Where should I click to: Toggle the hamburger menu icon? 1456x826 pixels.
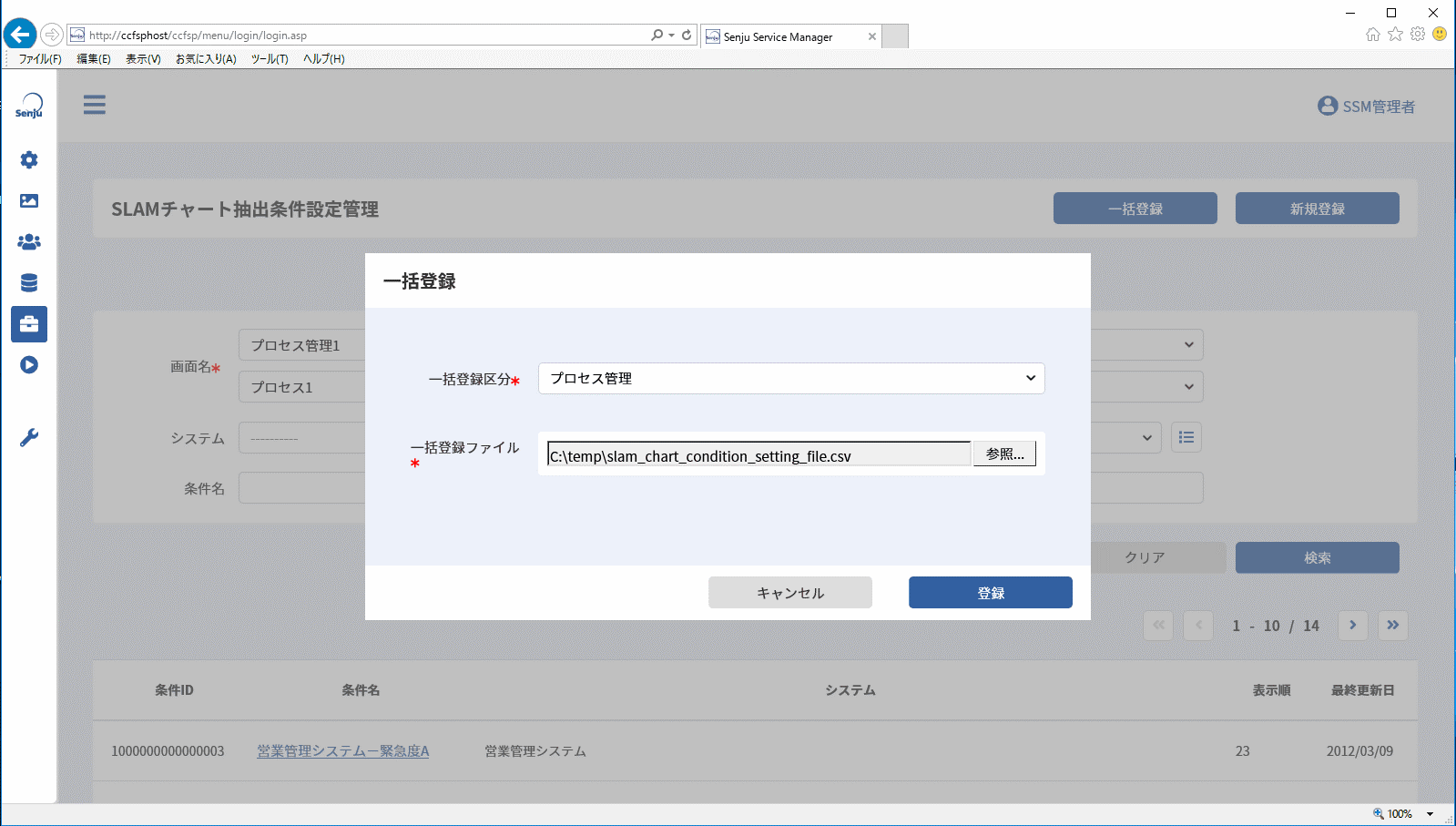[95, 105]
